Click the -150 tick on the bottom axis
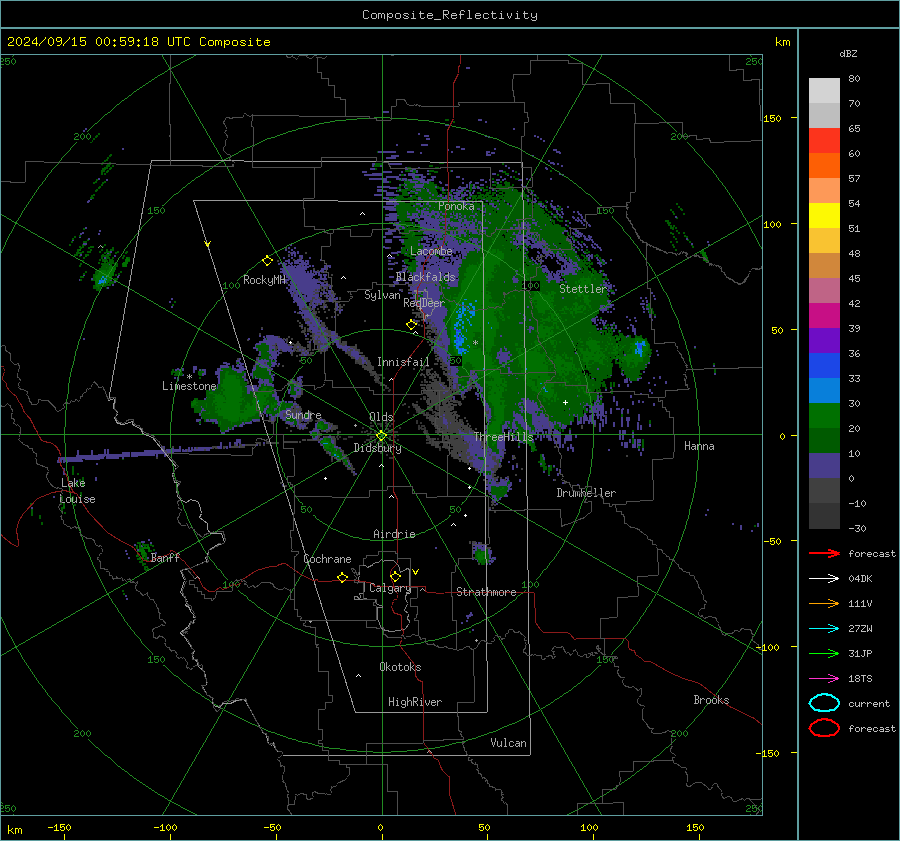 (59, 827)
